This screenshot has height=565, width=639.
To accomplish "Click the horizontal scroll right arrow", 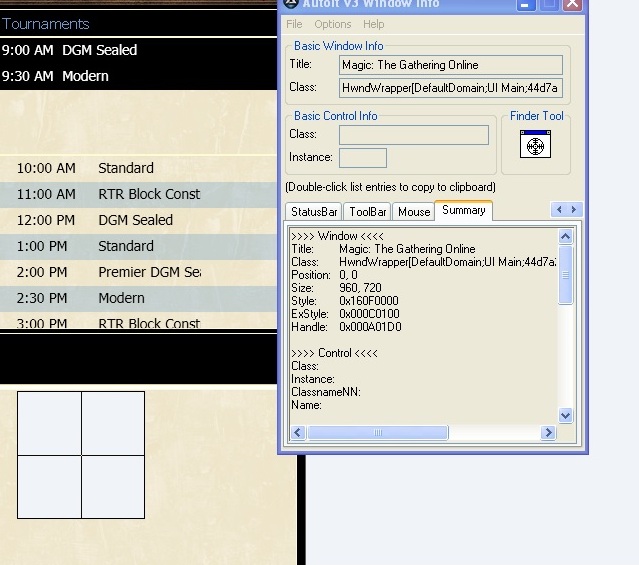I will pyautogui.click(x=547, y=433).
